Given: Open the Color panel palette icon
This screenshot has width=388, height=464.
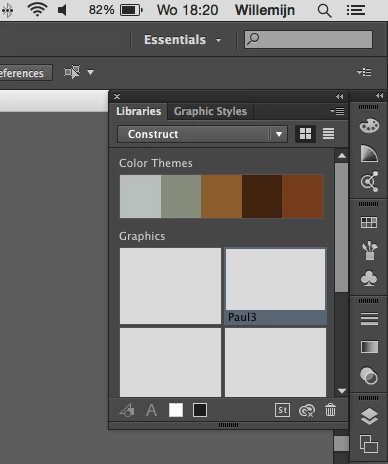Looking at the screenshot, I should pos(369,126).
